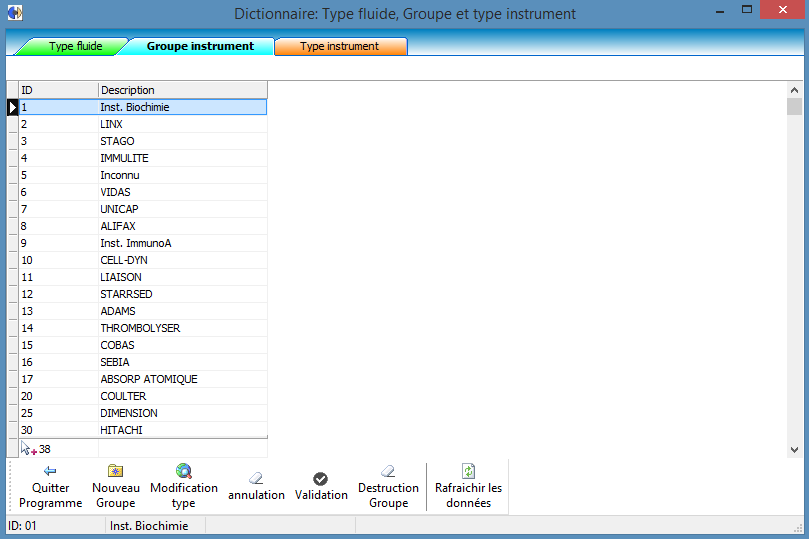Sort by the Description column header
Screen dimensions: 809x539
pyautogui.click(x=183, y=90)
